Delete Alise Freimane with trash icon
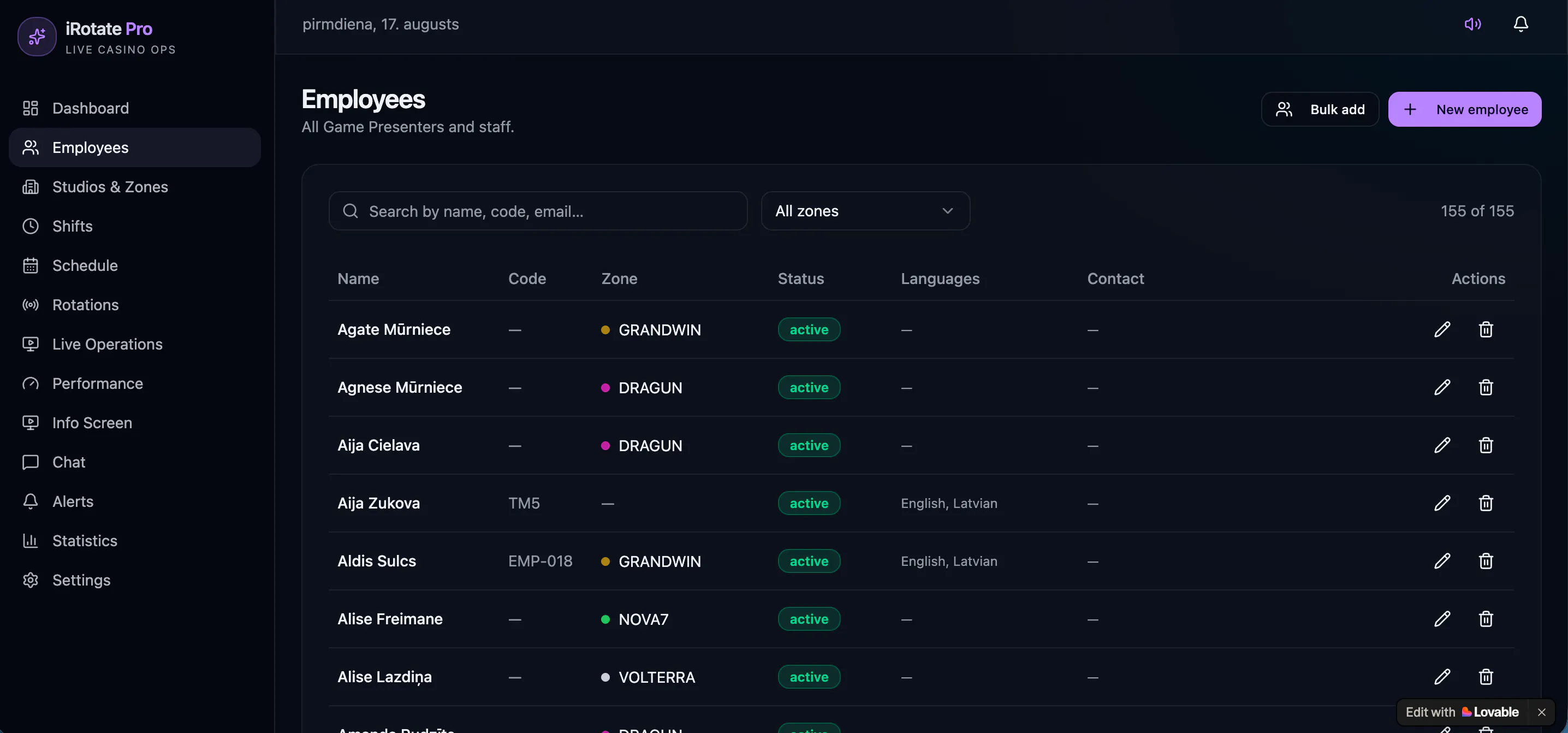 1486,618
